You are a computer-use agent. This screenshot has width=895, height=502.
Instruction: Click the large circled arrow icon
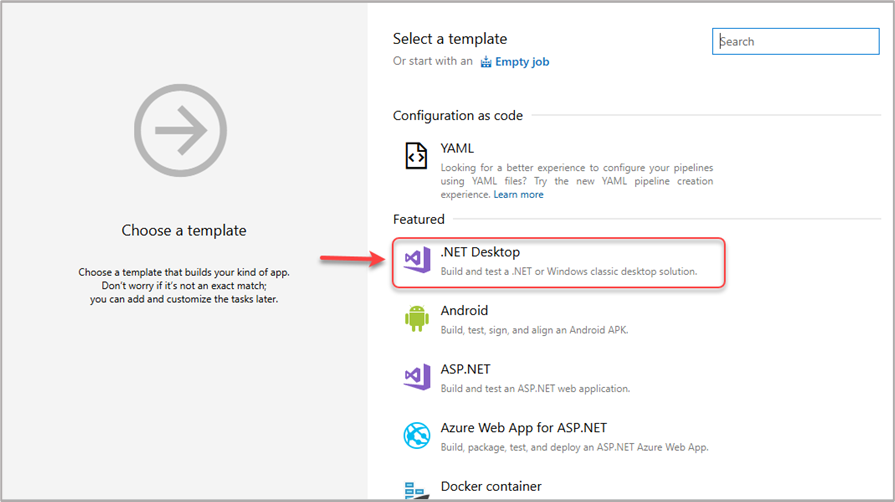[x=183, y=131]
